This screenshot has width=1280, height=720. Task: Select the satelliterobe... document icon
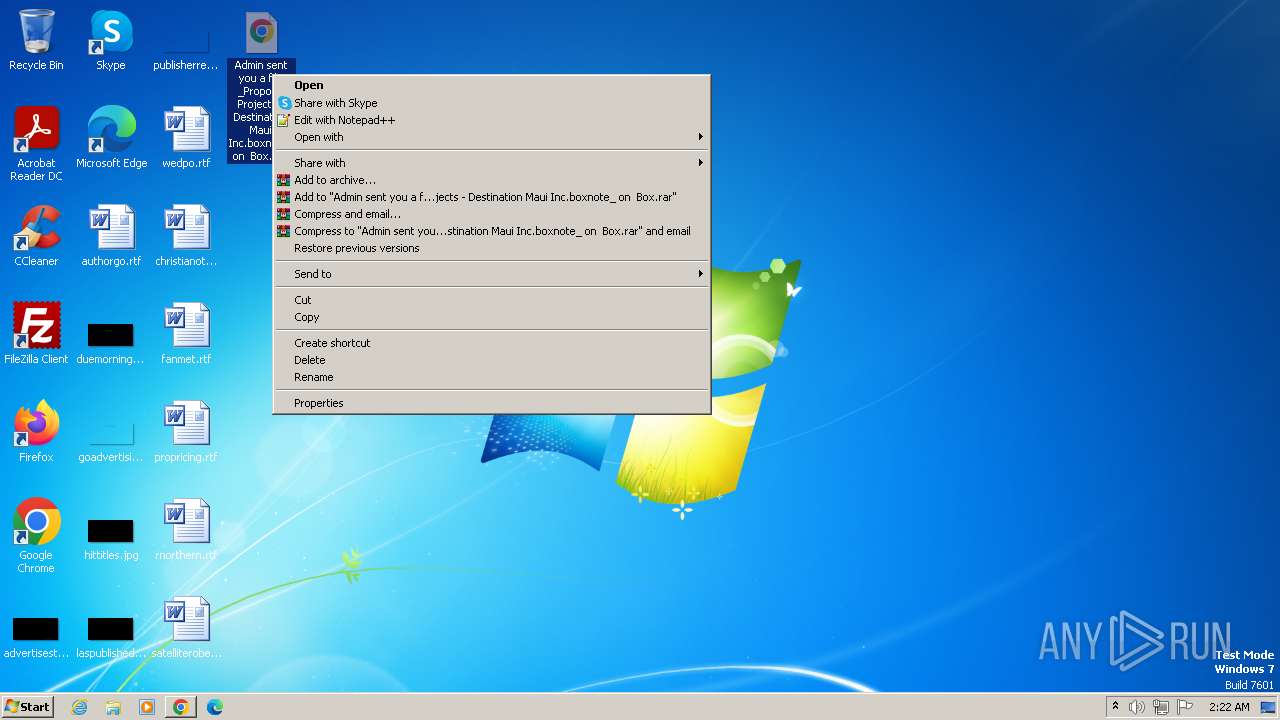(186, 628)
